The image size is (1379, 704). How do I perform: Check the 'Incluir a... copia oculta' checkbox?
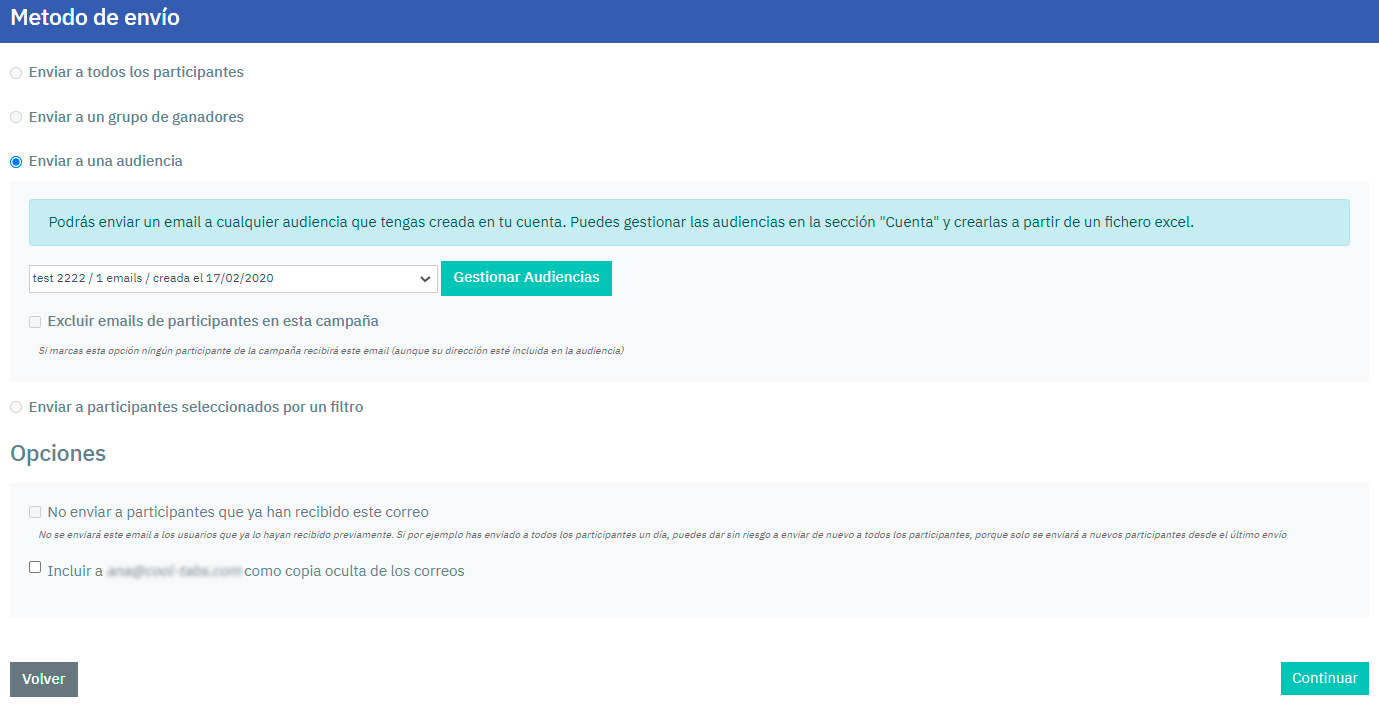pos(36,567)
